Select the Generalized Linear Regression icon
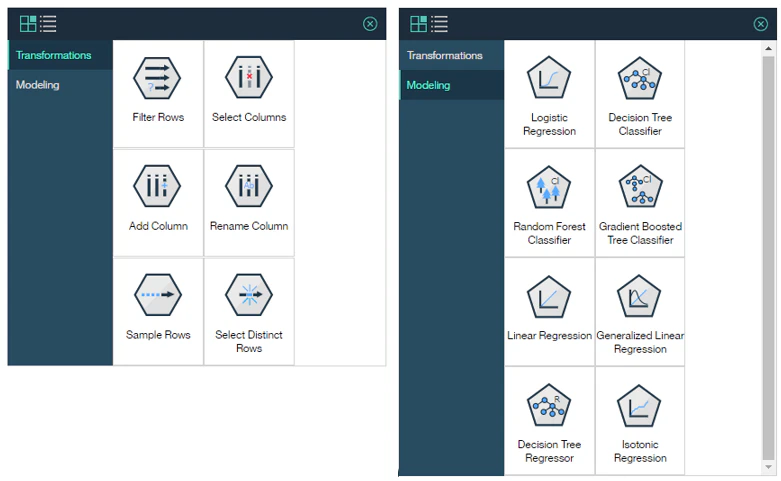781x481 pixels. pos(639,296)
